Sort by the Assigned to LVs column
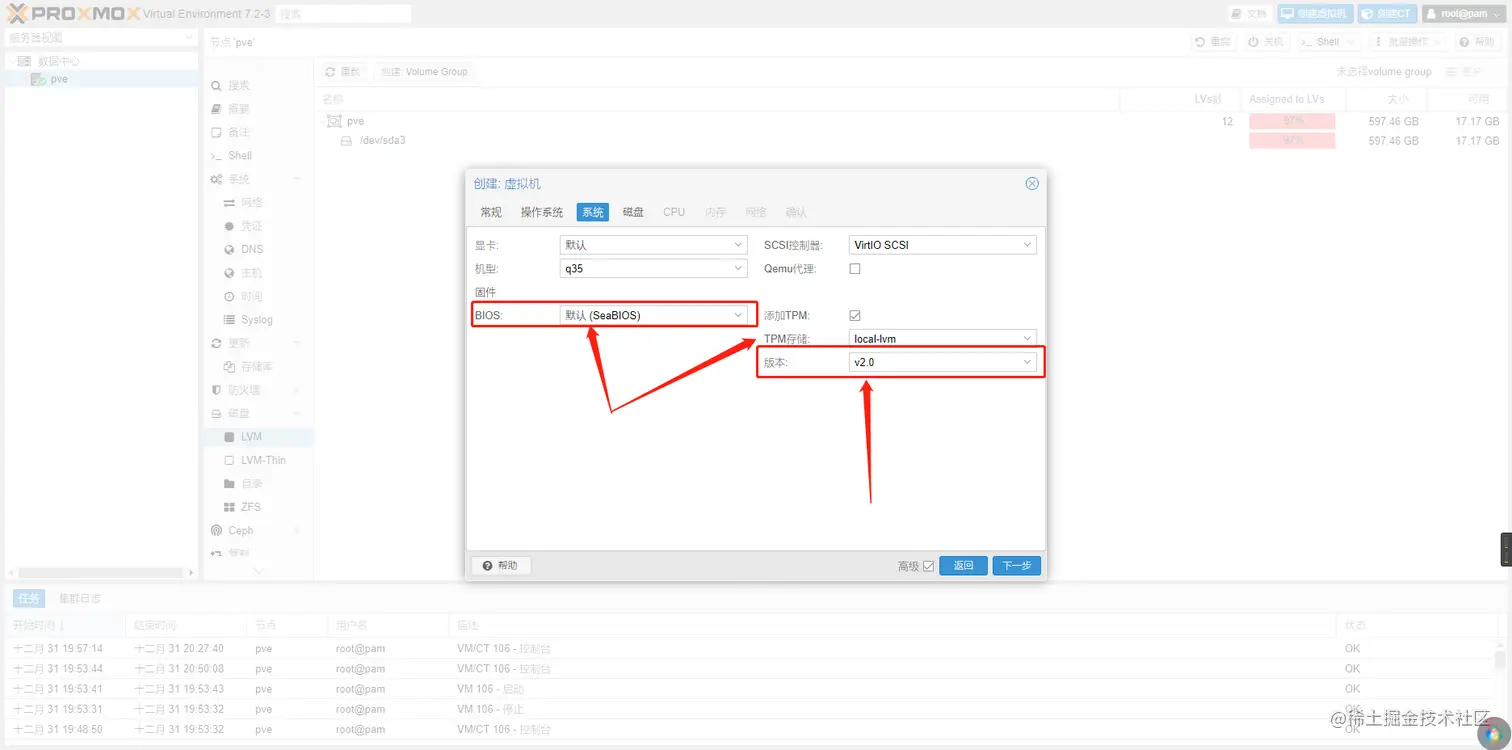This screenshot has width=1512, height=750. [x=1293, y=100]
